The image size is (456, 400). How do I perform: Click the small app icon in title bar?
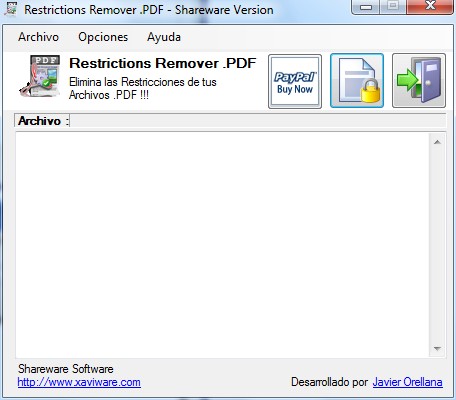[11, 9]
